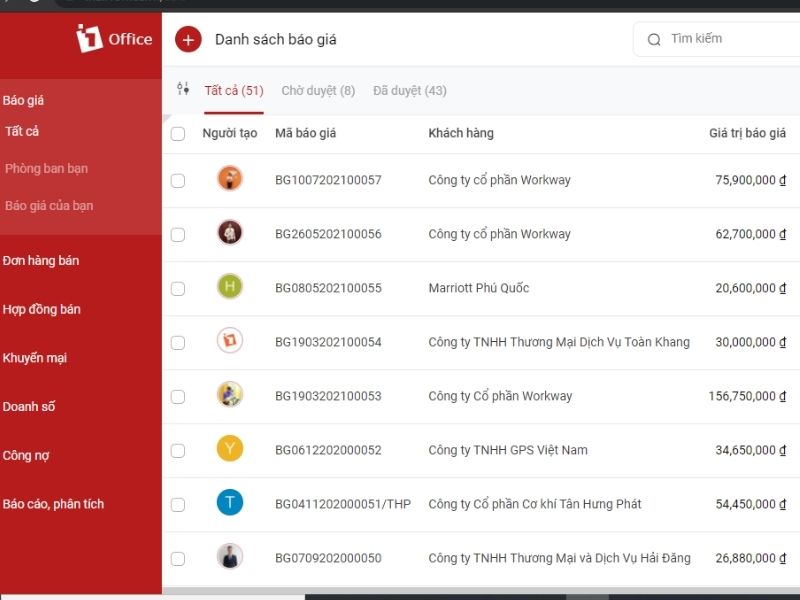Open the Đơn hàng bán menu
Screen dimensions: 800x600
41,261
